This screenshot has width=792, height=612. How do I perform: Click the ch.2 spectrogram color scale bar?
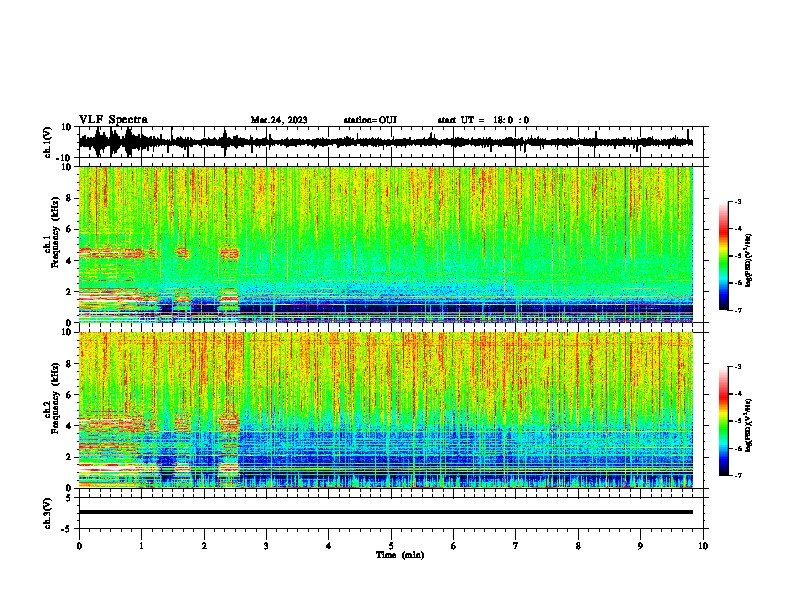(x=723, y=421)
